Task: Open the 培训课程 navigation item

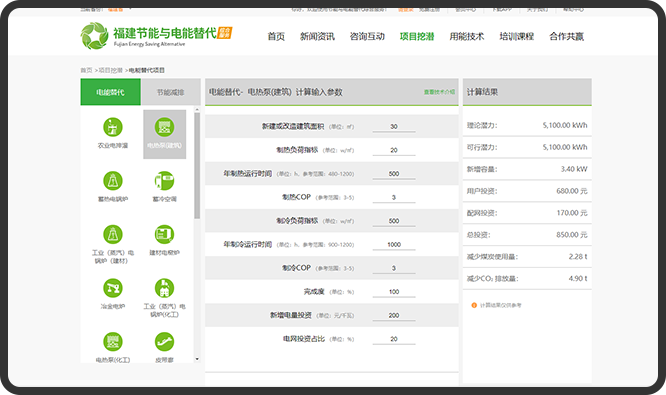Action: coord(516,37)
